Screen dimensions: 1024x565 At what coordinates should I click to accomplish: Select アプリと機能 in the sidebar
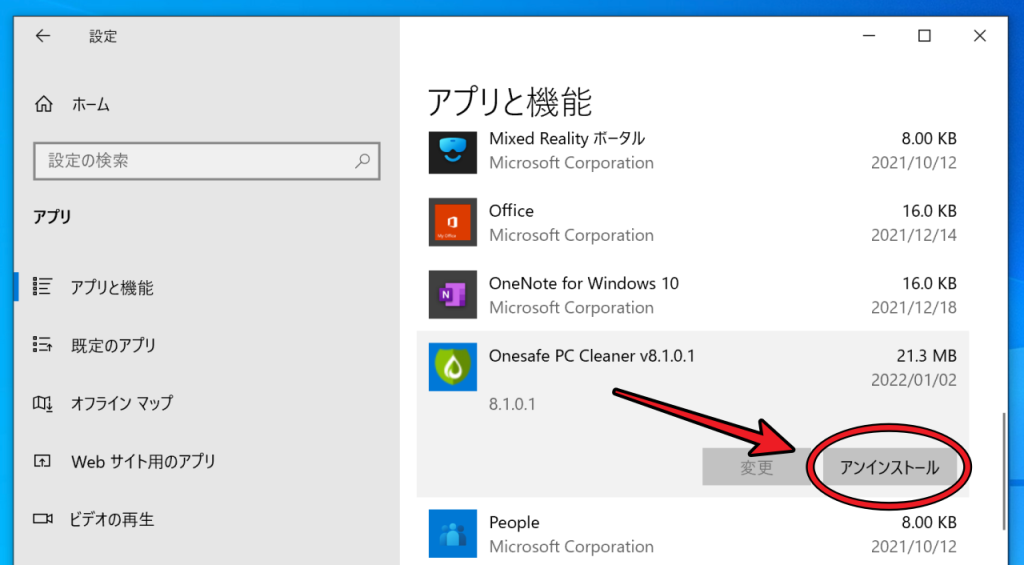[x=112, y=287]
